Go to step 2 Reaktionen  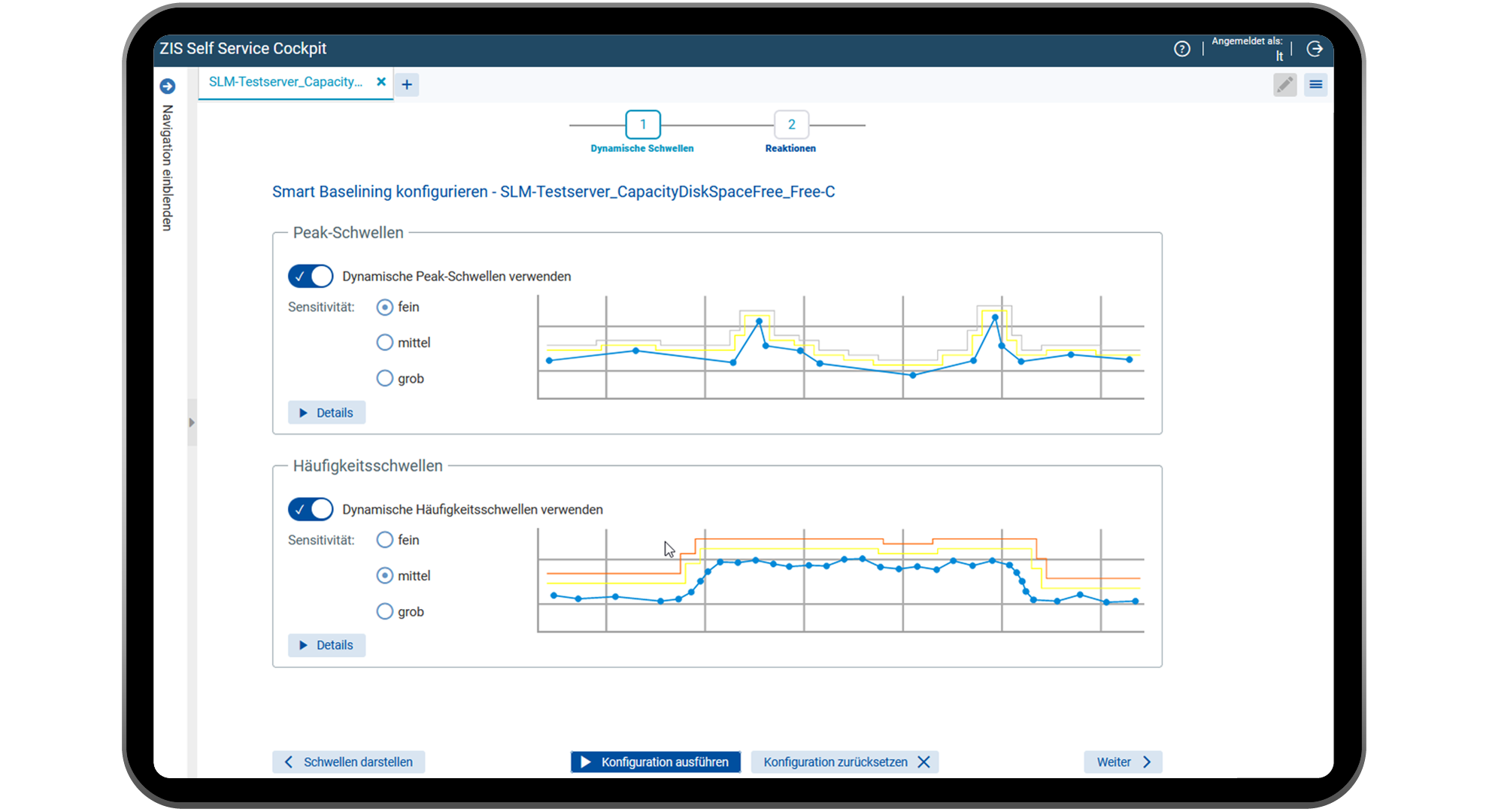tap(791, 125)
